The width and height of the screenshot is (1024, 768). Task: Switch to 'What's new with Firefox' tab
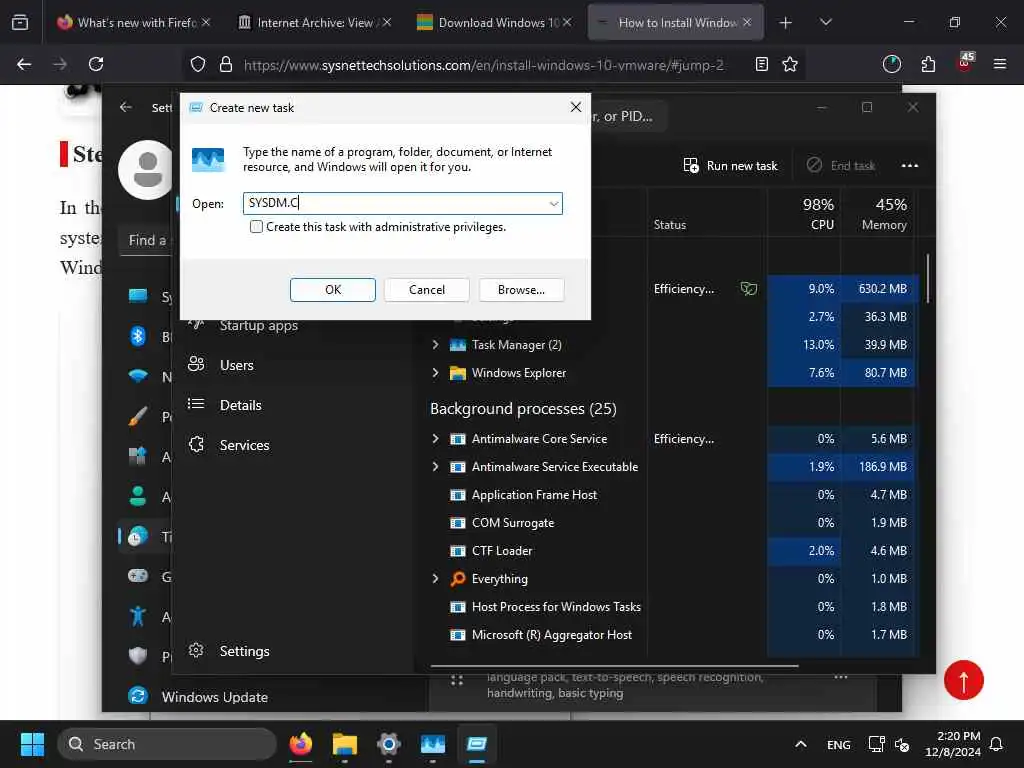click(133, 22)
